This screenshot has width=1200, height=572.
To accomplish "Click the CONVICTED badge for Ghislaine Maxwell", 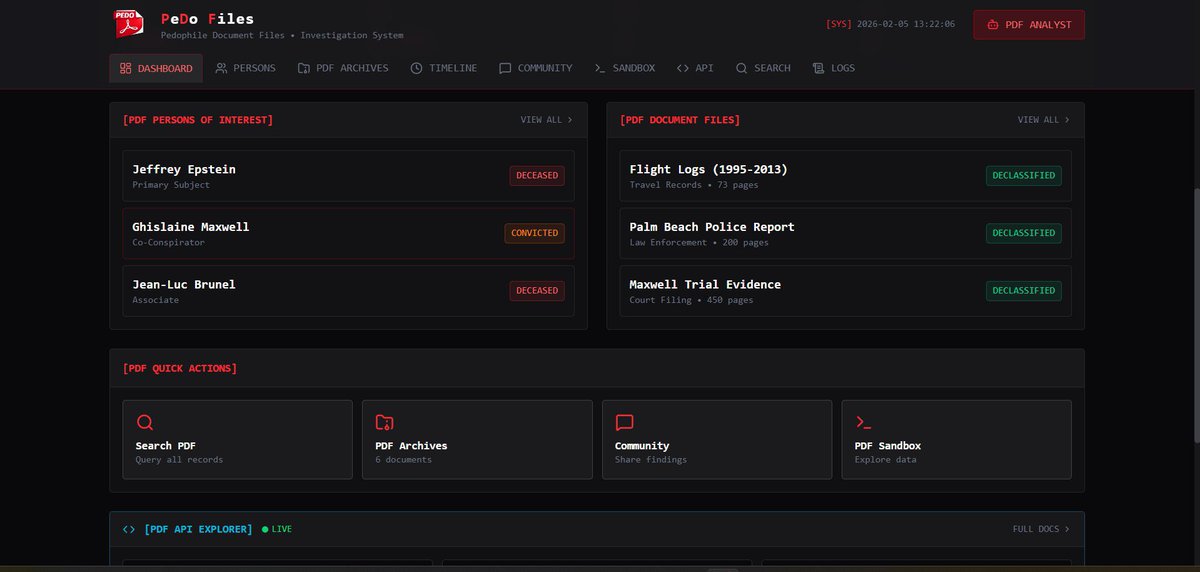I will pyautogui.click(x=535, y=233).
